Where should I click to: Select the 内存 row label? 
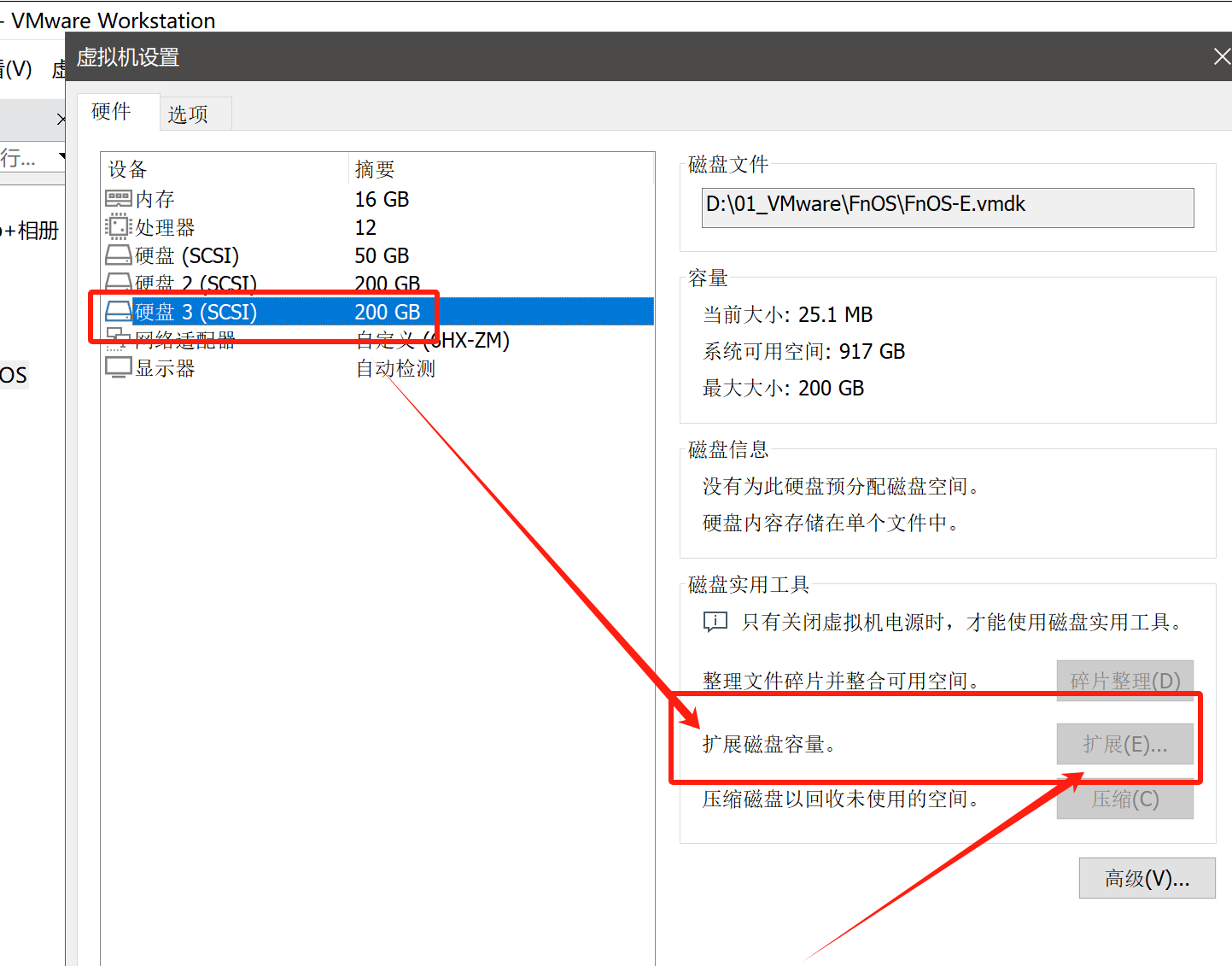(x=155, y=199)
